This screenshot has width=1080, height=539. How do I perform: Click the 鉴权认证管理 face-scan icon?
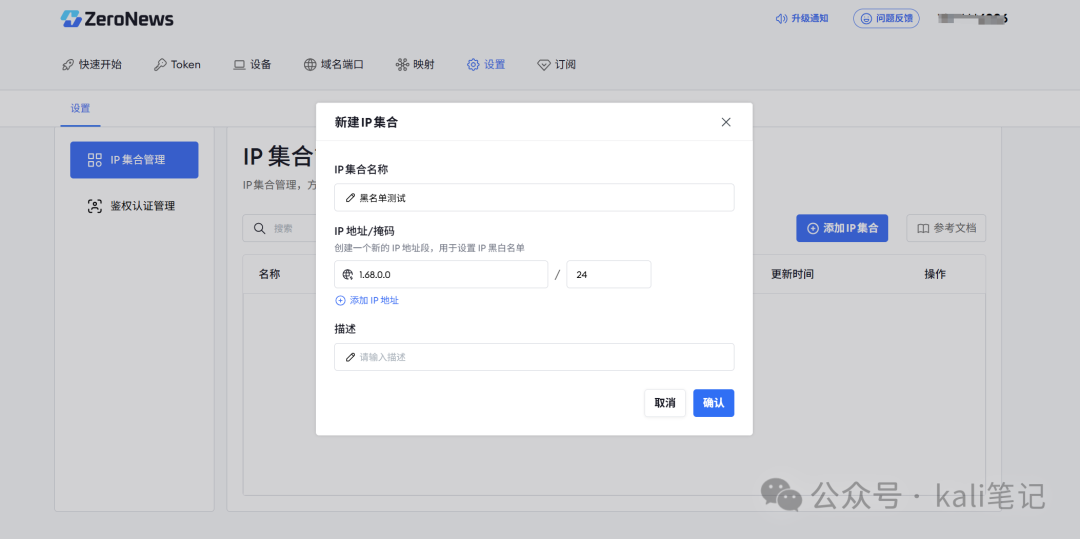pos(95,206)
